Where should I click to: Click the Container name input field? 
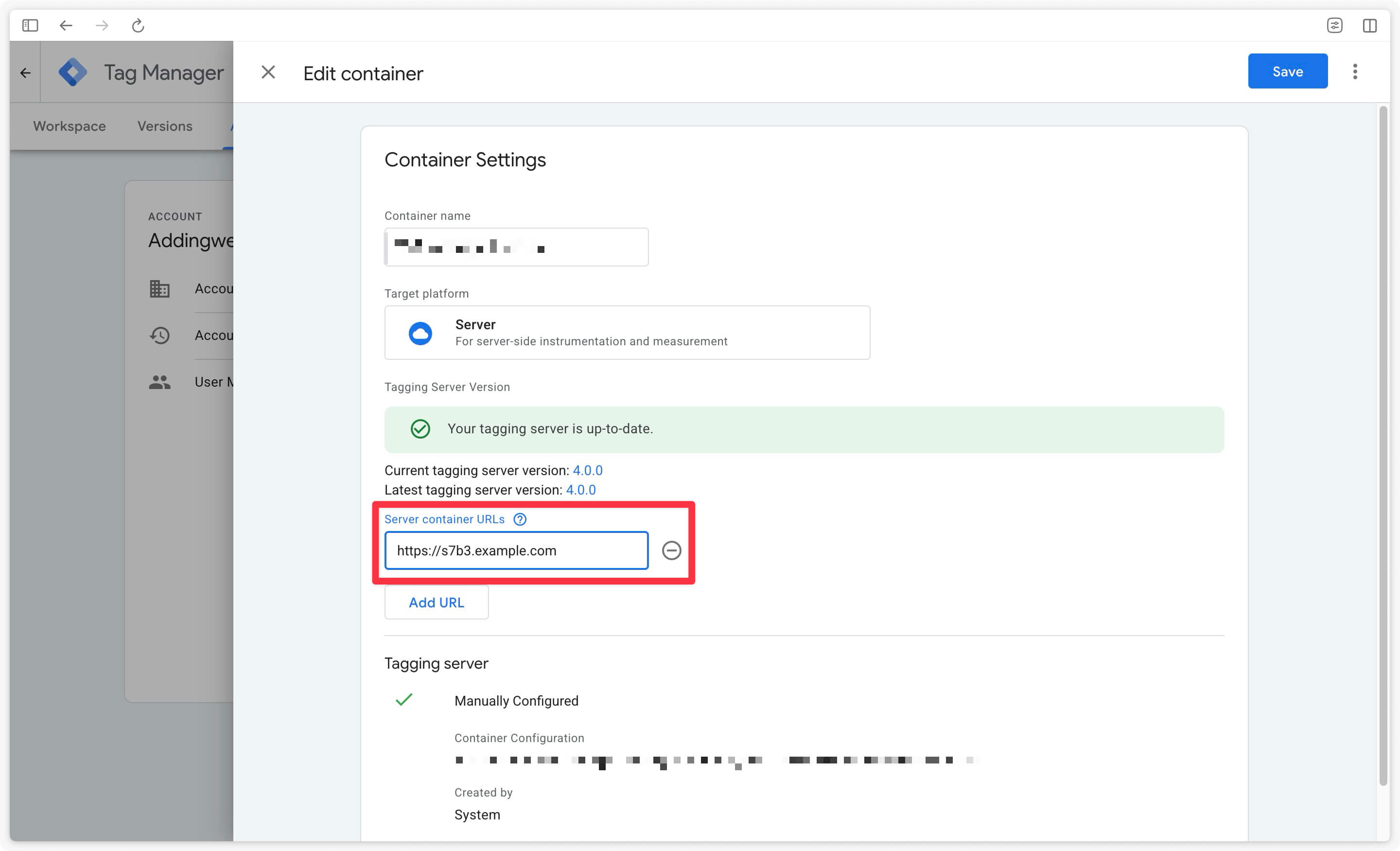coord(516,247)
